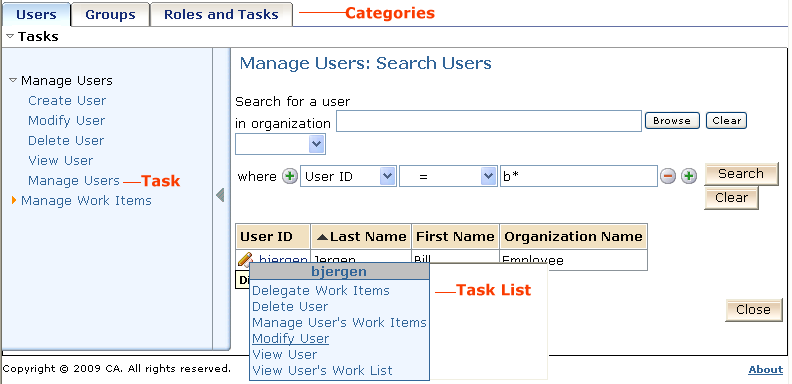Collapse the Manage Users tree node
The width and height of the screenshot is (792, 384).
(x=13, y=80)
